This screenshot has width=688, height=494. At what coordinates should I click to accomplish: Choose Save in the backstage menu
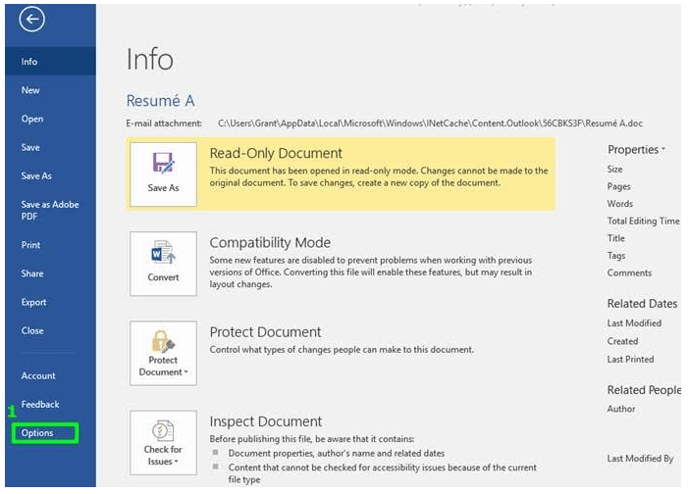[31, 147]
